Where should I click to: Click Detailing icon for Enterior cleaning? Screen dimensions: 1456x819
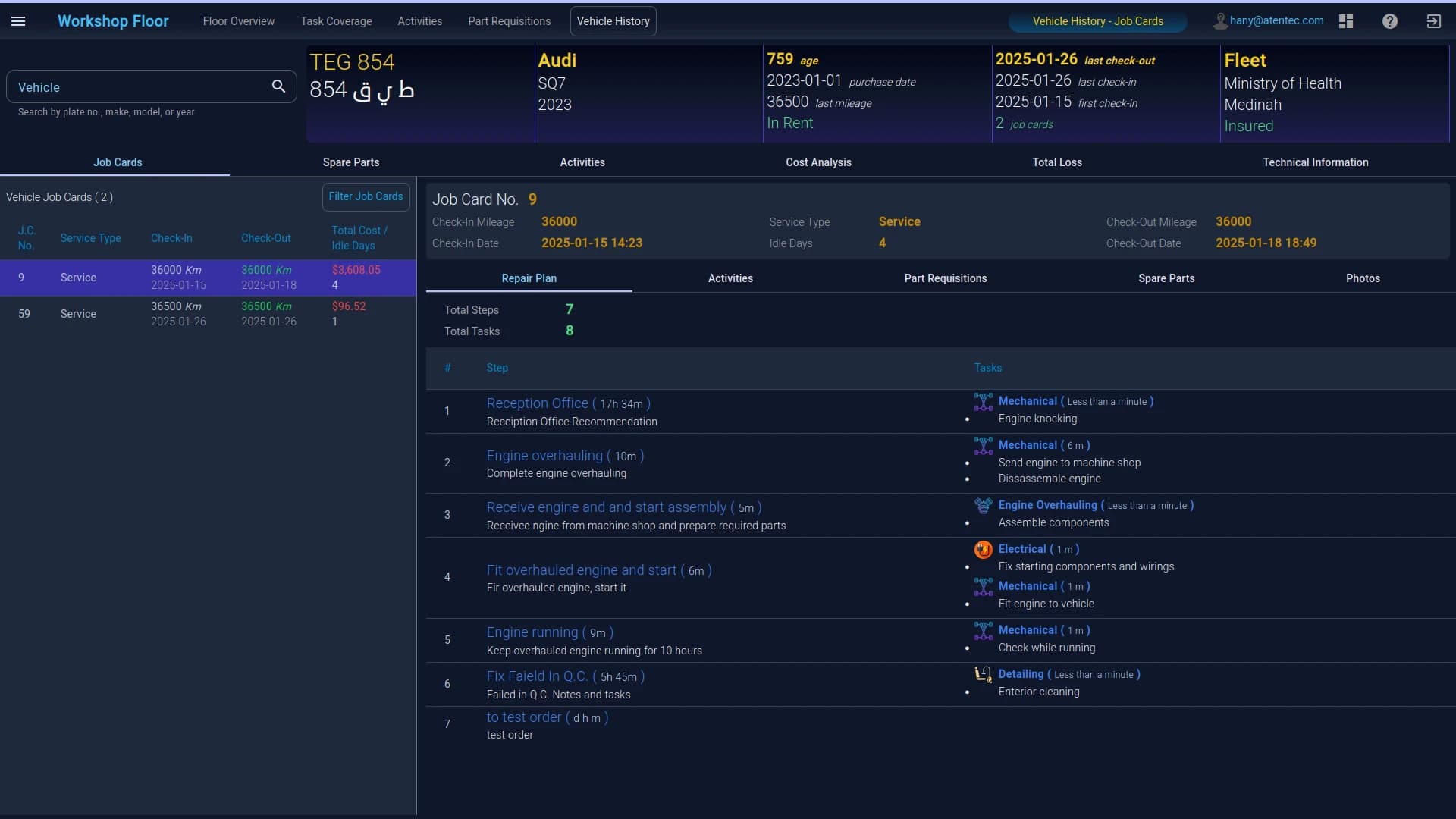coord(984,674)
